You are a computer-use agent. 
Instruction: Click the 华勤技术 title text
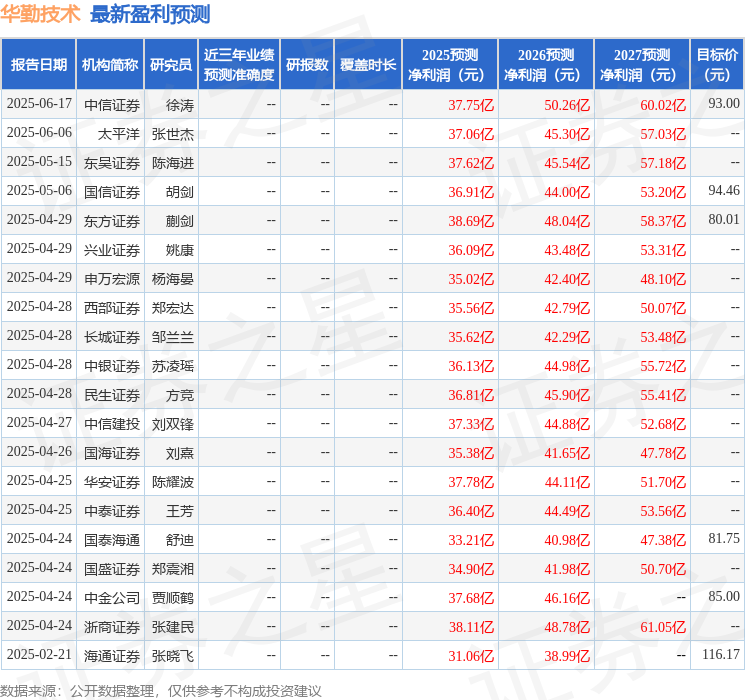coord(40,14)
